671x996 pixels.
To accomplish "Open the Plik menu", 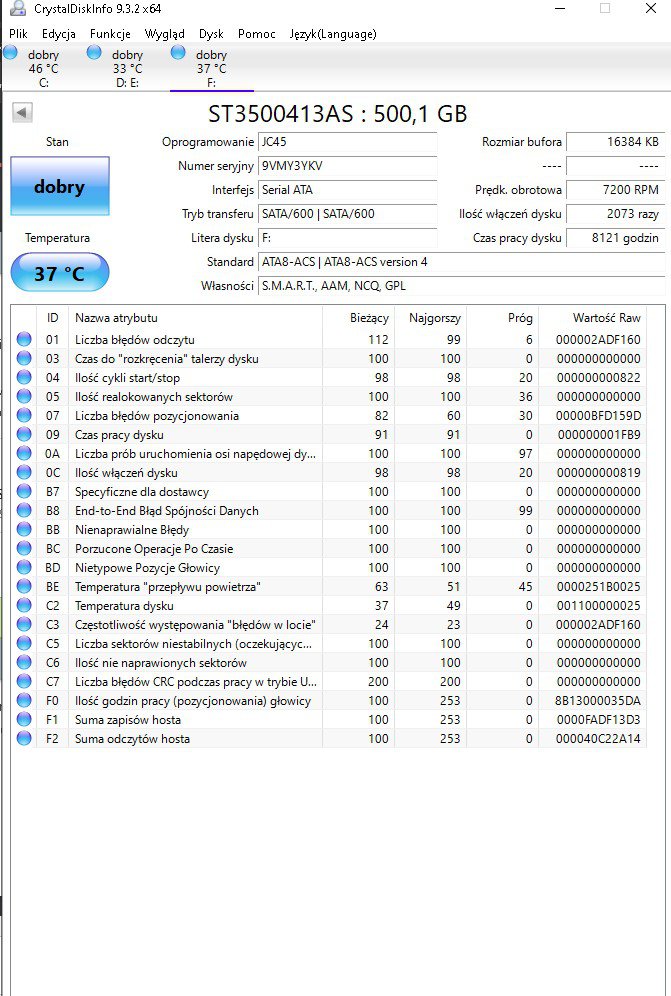I will pos(18,34).
